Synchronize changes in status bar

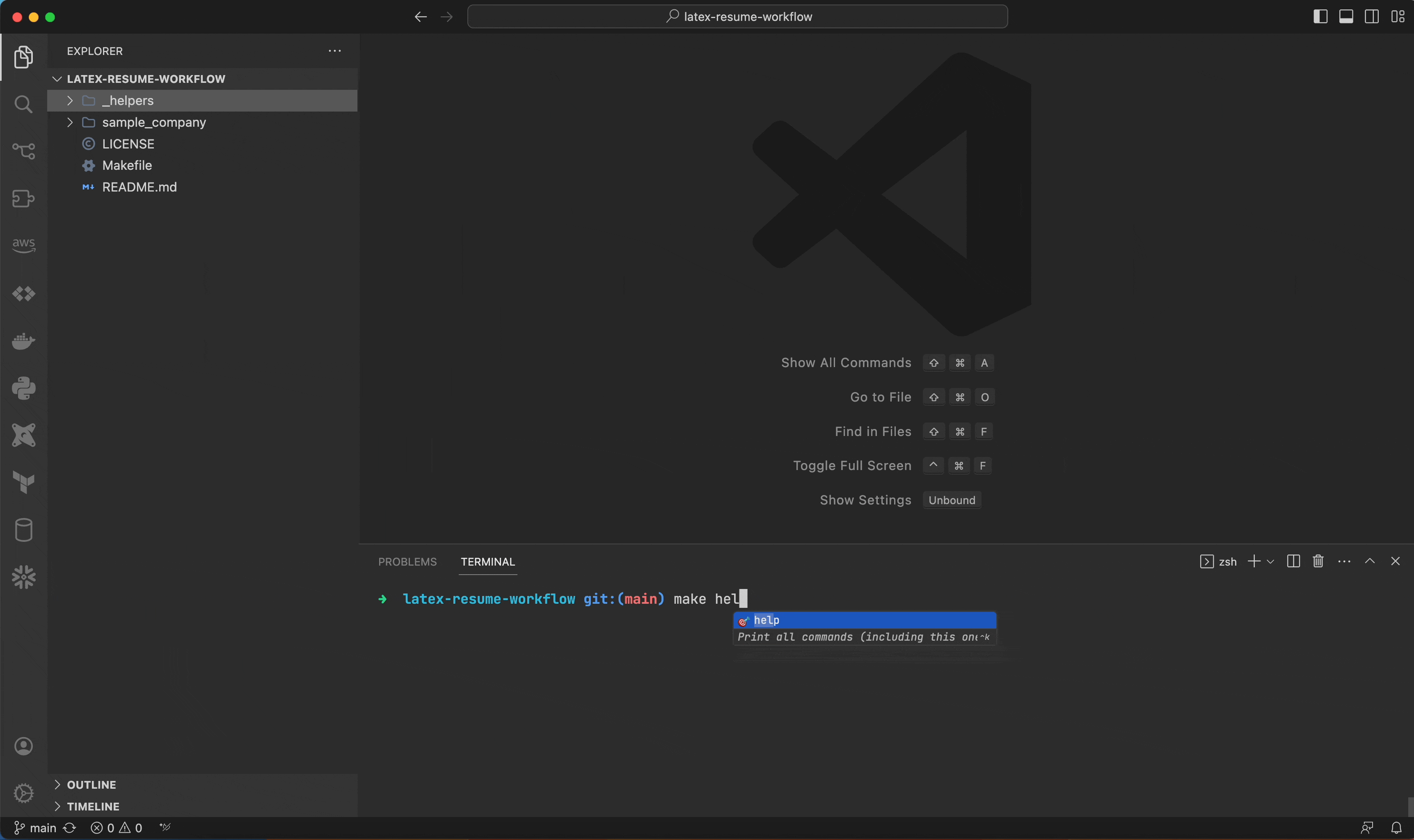[x=70, y=828]
